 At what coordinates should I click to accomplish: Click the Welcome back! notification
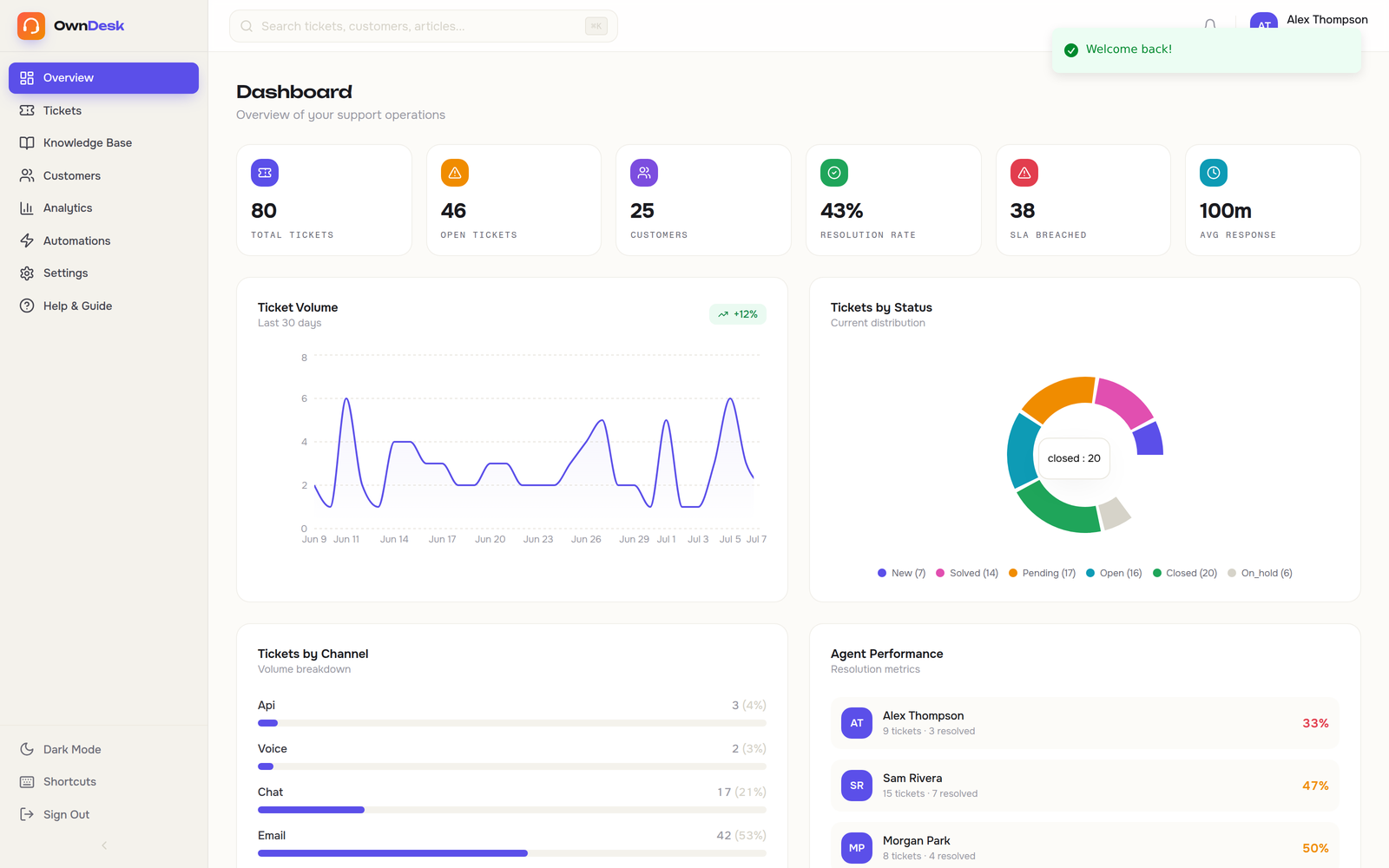coord(1207,49)
